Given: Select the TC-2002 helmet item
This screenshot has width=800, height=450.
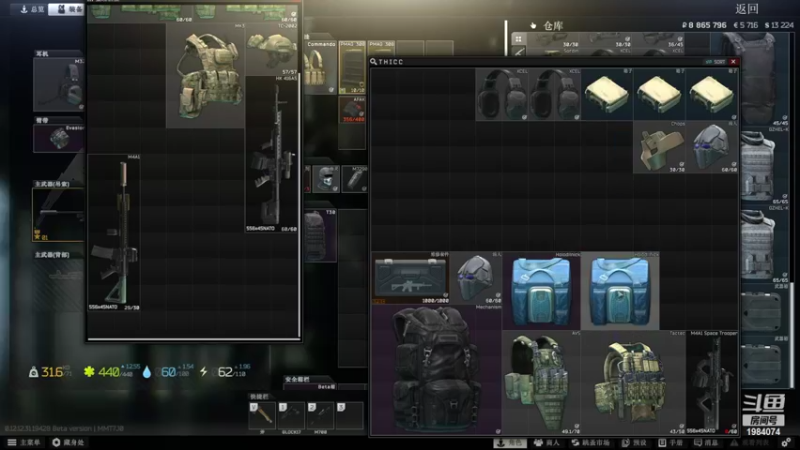Looking at the screenshot, I should [x=271, y=49].
